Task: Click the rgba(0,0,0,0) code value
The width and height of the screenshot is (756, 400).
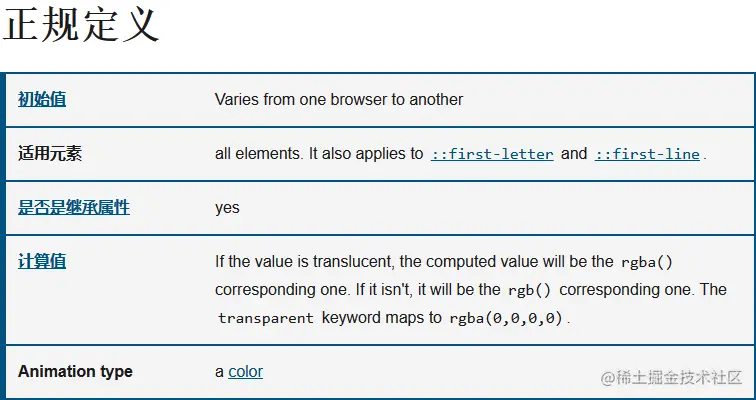Action: coord(506,319)
